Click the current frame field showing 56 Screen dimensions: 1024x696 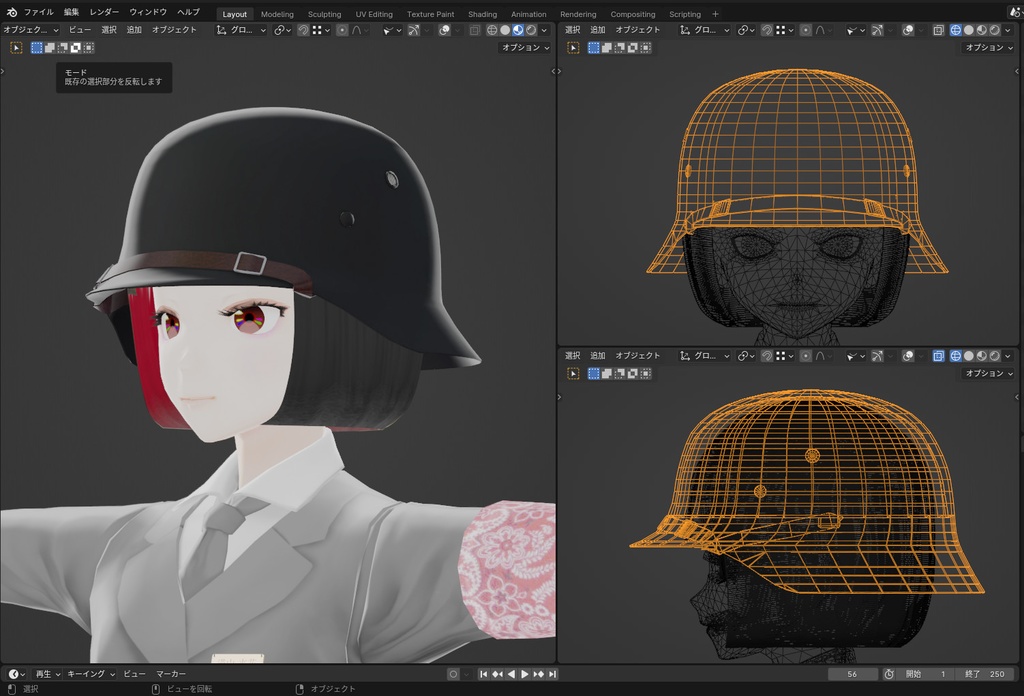(x=852, y=674)
